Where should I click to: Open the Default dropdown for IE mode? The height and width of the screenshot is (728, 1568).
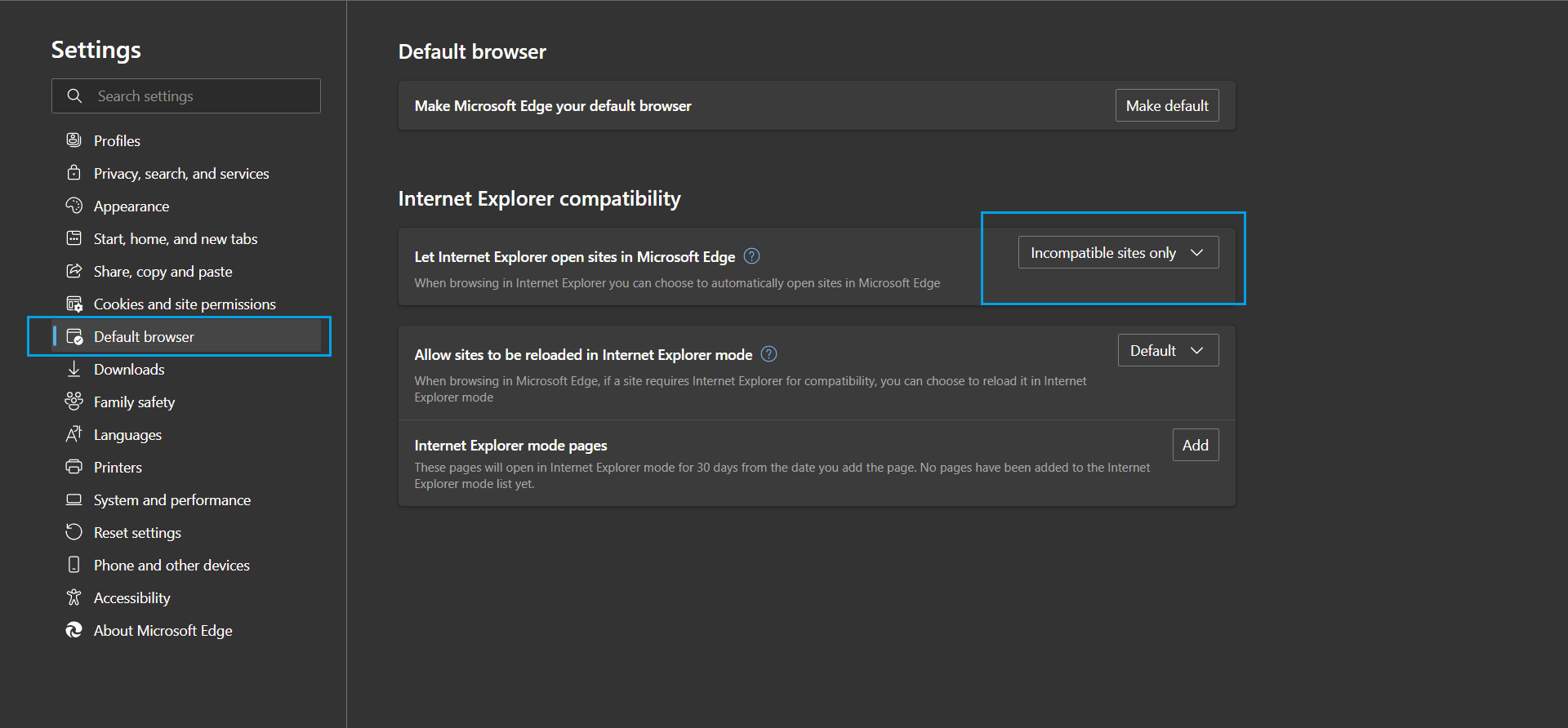coord(1168,350)
